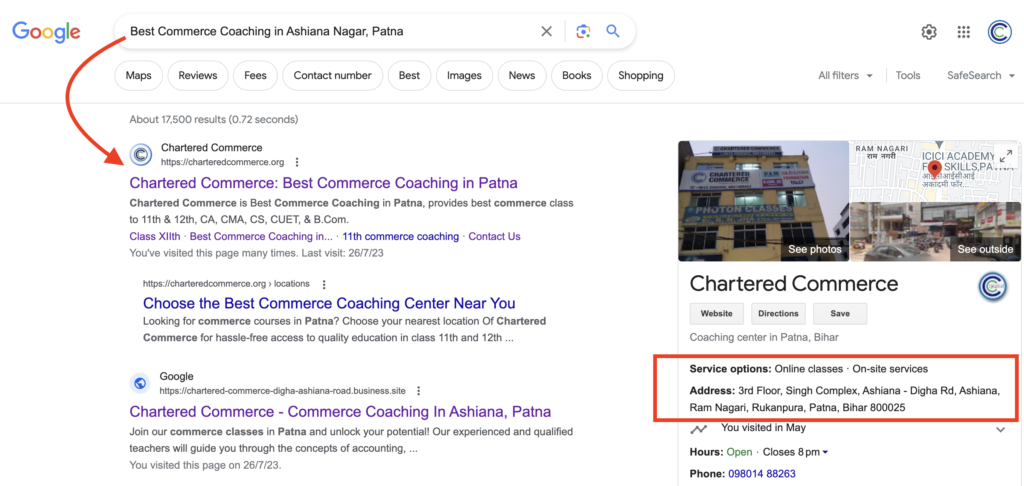The width and height of the screenshot is (1024, 486).
Task: Click the Website button in knowledge panel
Action: click(x=717, y=314)
